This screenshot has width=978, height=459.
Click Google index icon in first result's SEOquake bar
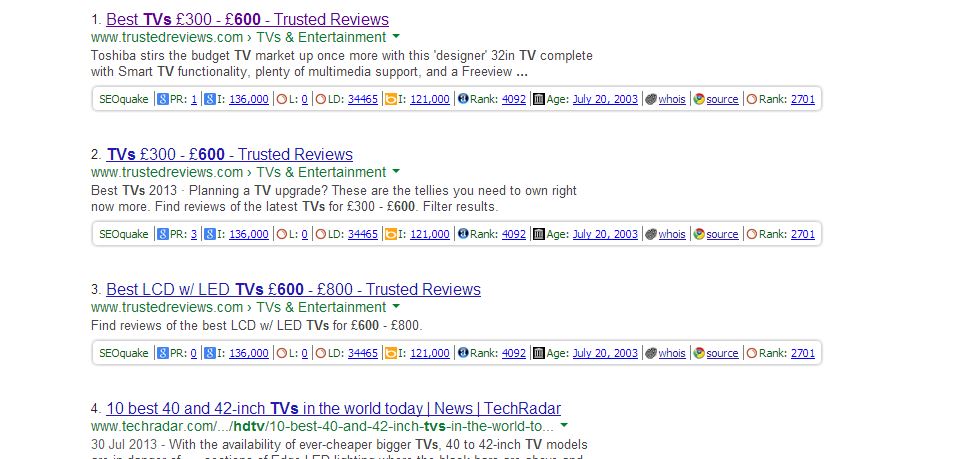210,99
